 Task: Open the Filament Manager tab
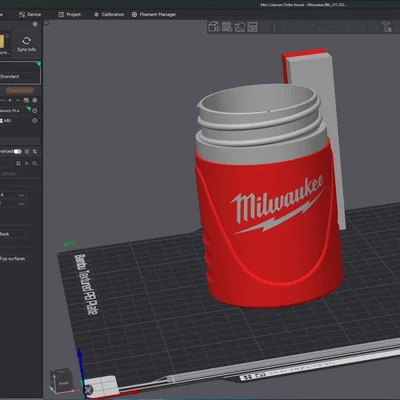click(x=154, y=14)
